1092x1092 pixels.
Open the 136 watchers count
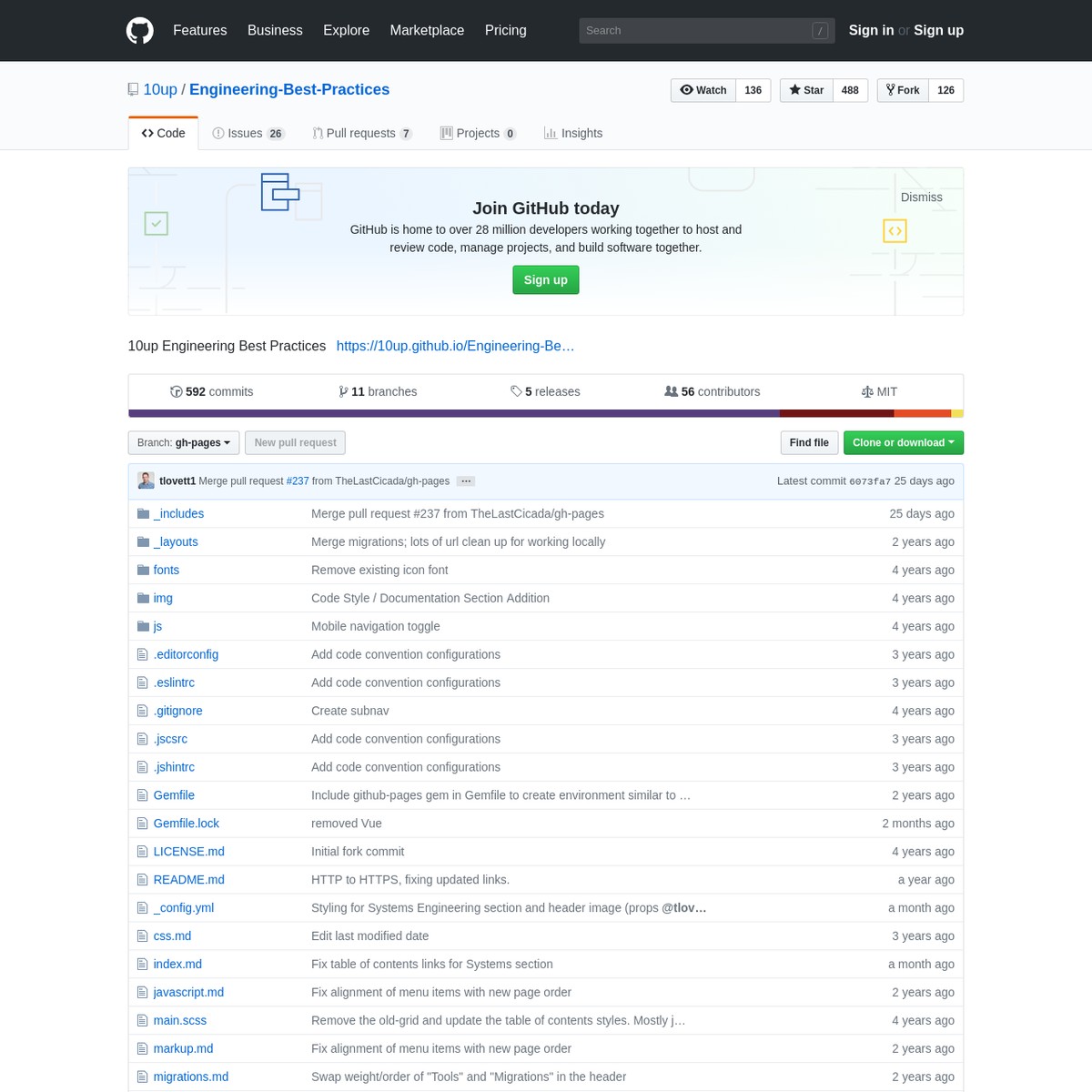[753, 90]
